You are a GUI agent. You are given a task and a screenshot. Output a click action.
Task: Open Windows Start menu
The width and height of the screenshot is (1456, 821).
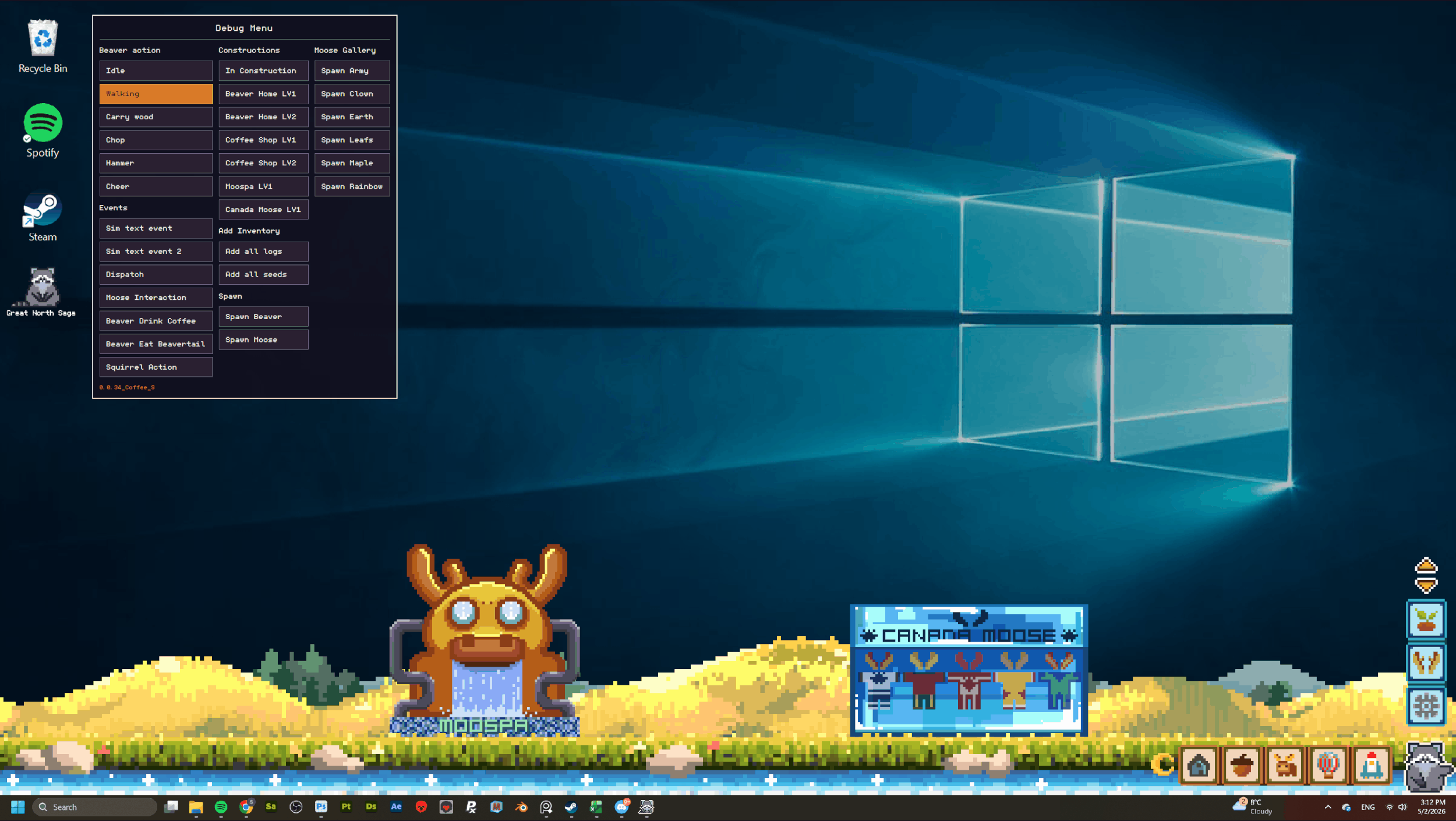point(17,807)
